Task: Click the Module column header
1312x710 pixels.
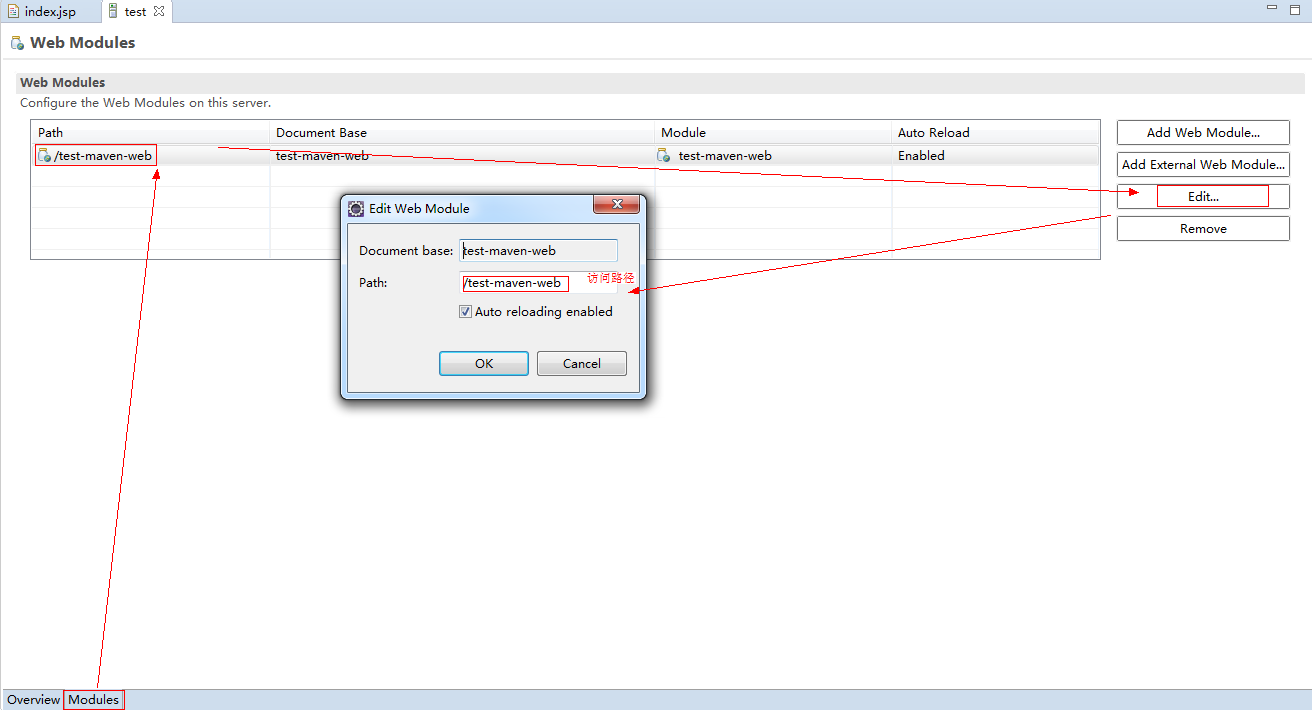Action: tap(773, 133)
